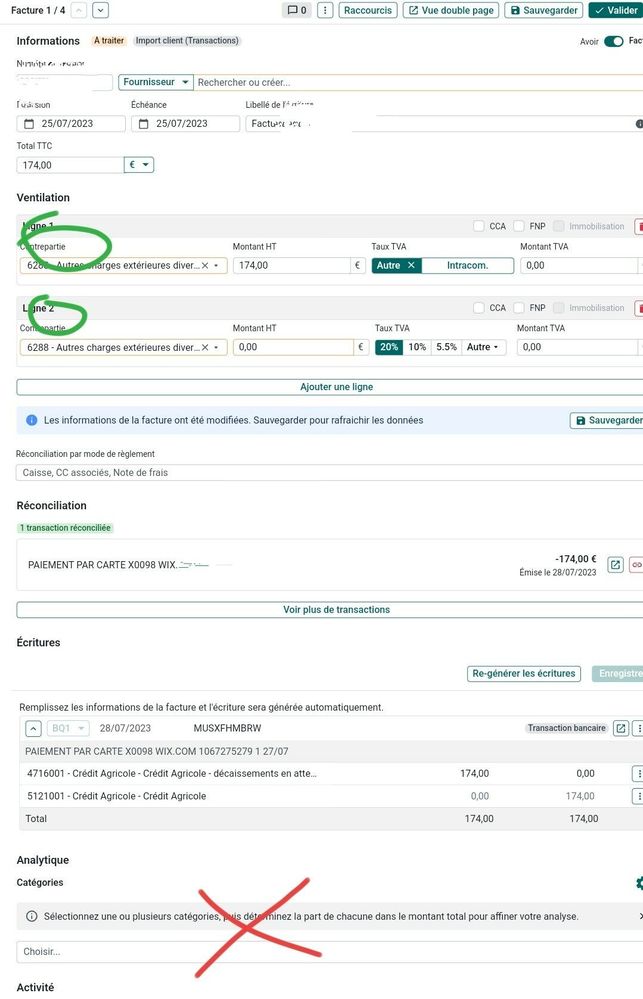The image size is (643, 999).
Task: Open reconciled transaction in external view icon
Action: (x=616, y=565)
